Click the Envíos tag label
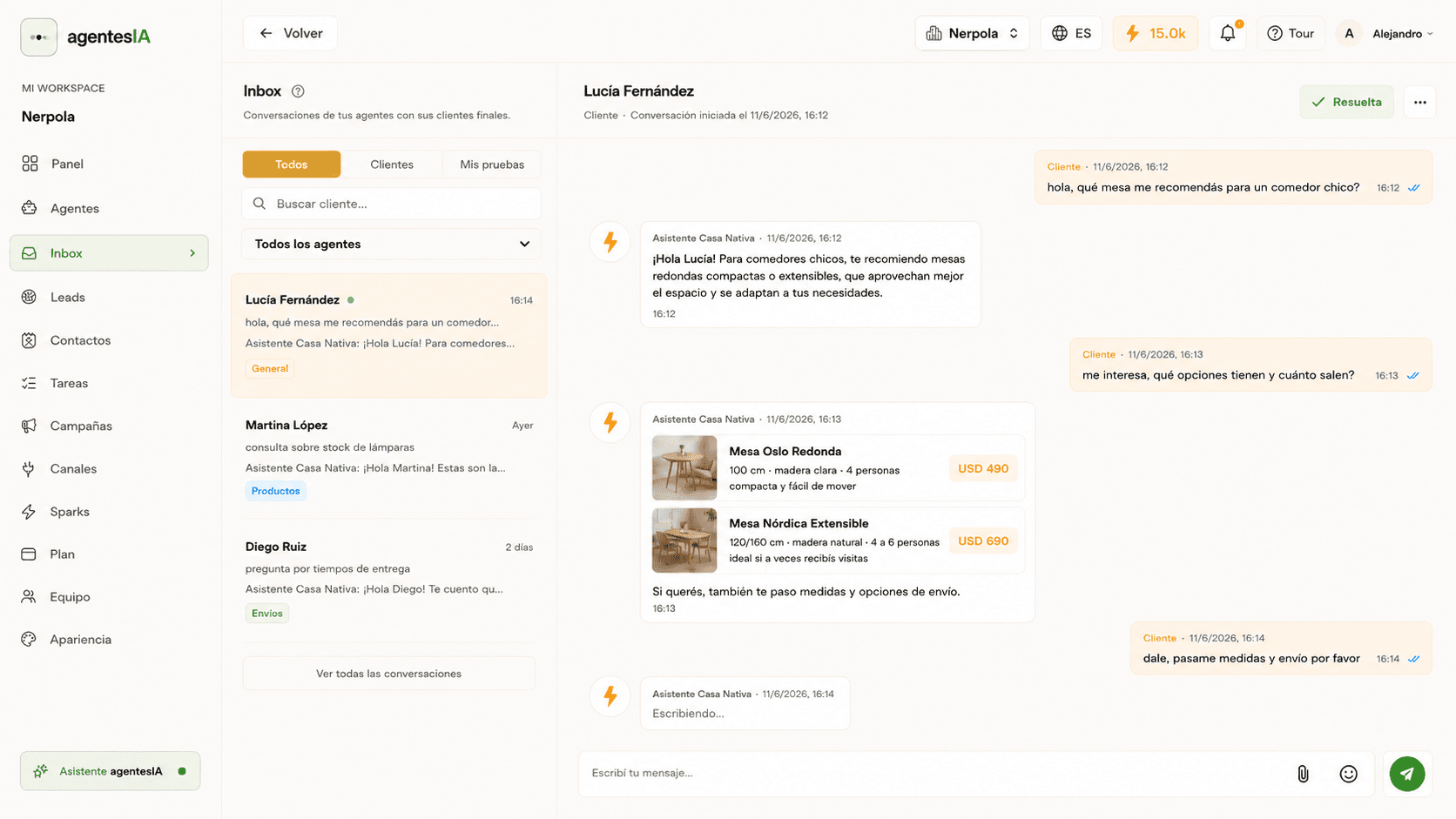Screen dimensions: 1456x819 click(266, 614)
